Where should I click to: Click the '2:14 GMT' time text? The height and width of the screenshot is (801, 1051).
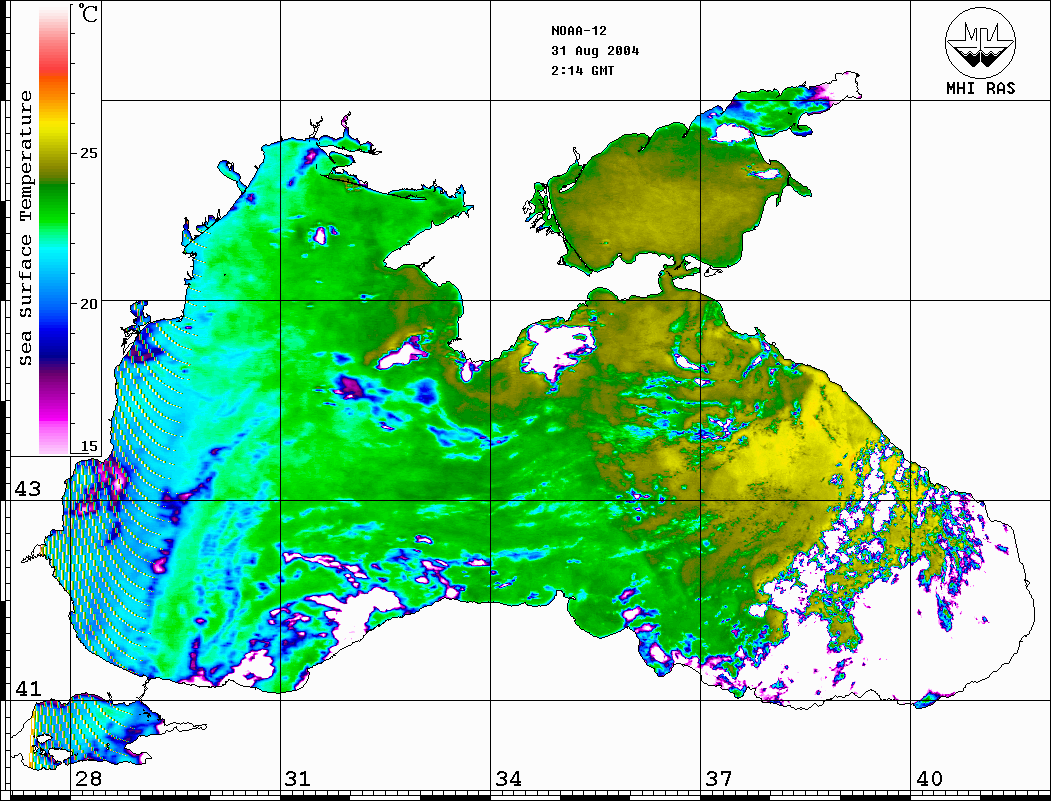click(x=582, y=70)
